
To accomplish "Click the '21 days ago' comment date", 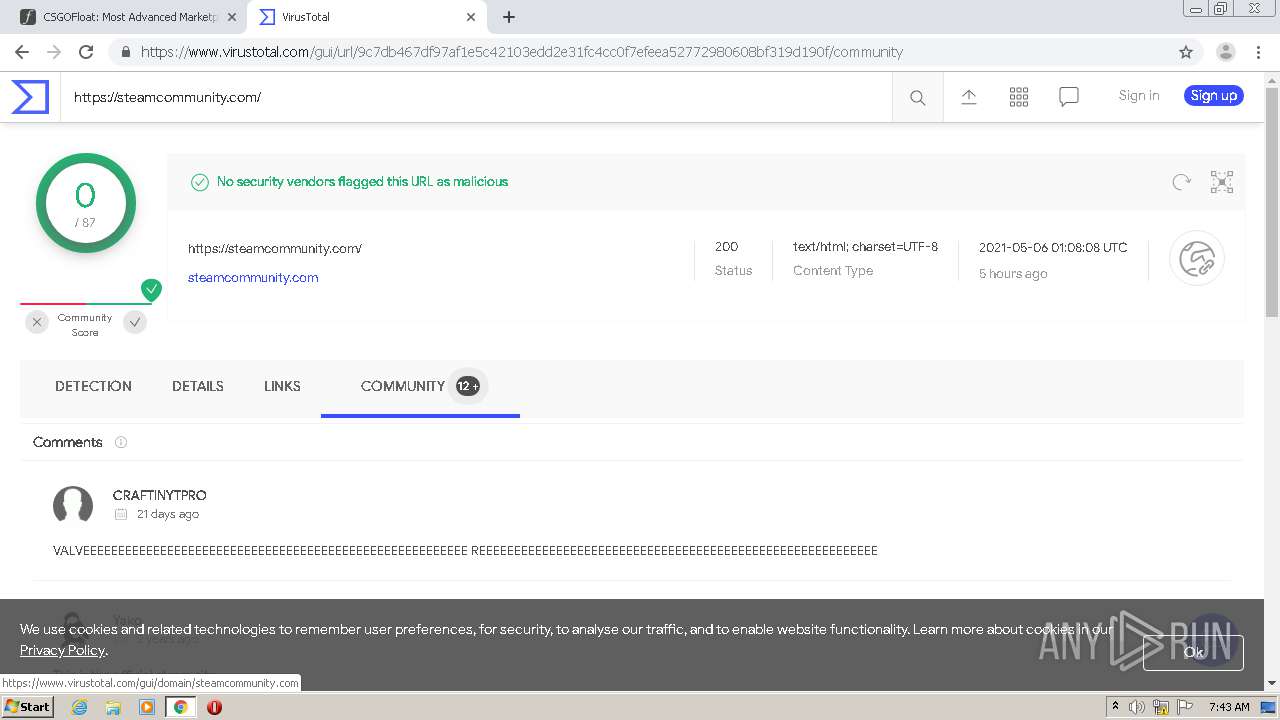I will [168, 514].
